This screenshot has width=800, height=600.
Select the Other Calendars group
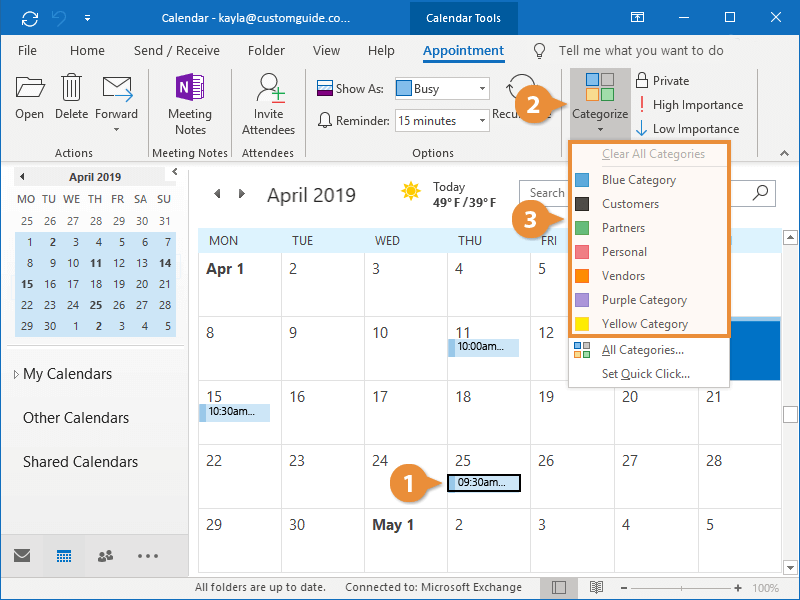tap(76, 418)
